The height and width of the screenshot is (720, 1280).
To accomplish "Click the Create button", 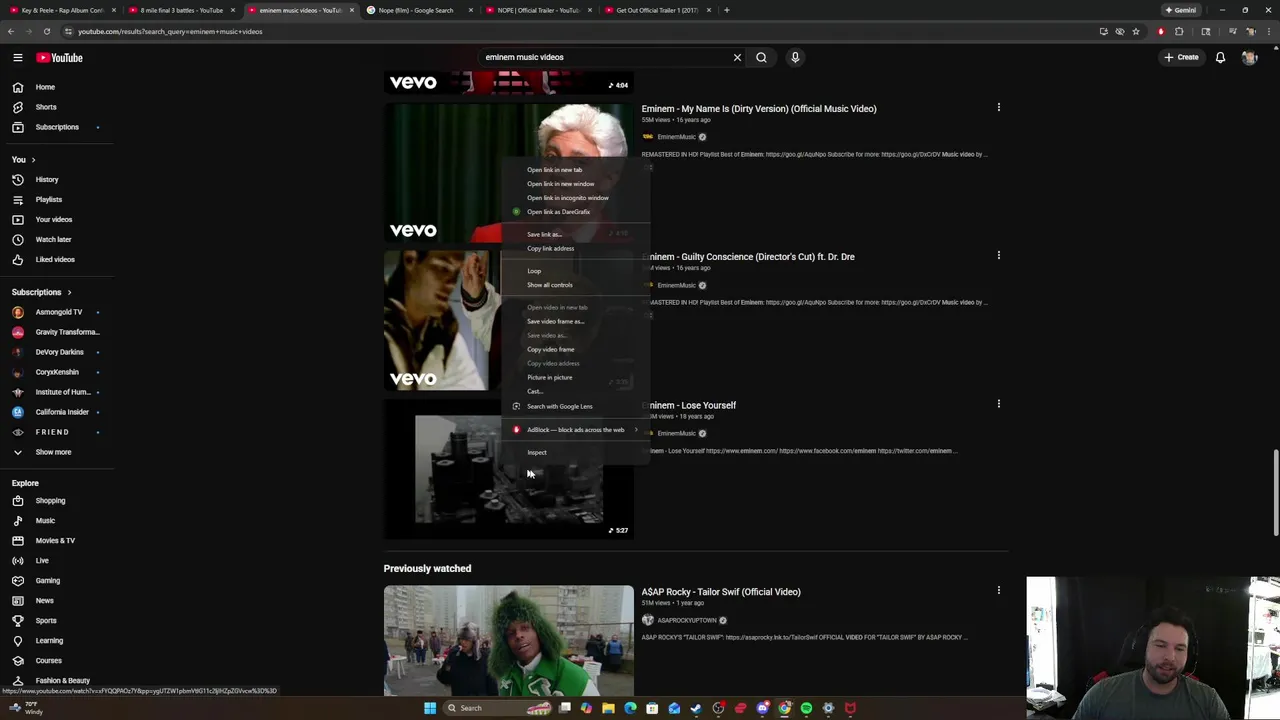I will point(1181,57).
